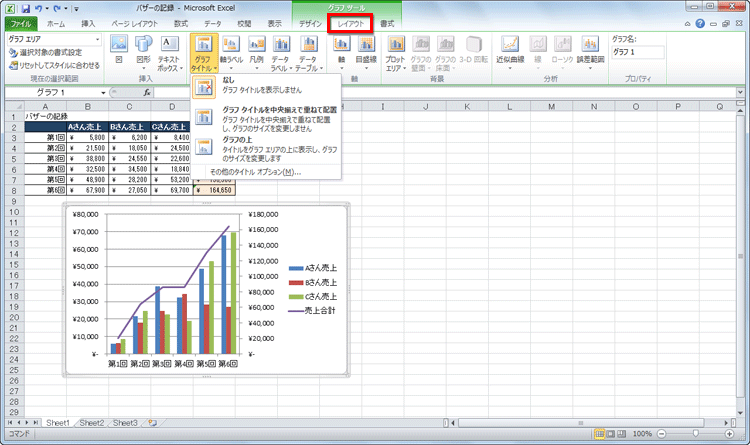Screen dimensions: 750x445
Task: Adjust the zoom slider in status bar
Action: click(695, 435)
